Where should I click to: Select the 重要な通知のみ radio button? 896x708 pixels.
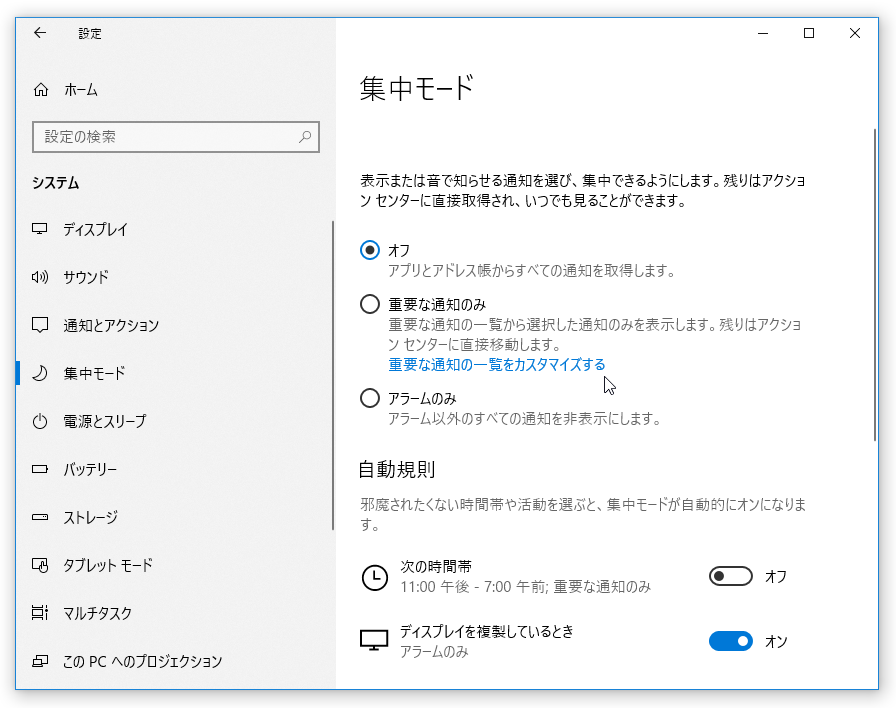click(x=370, y=304)
